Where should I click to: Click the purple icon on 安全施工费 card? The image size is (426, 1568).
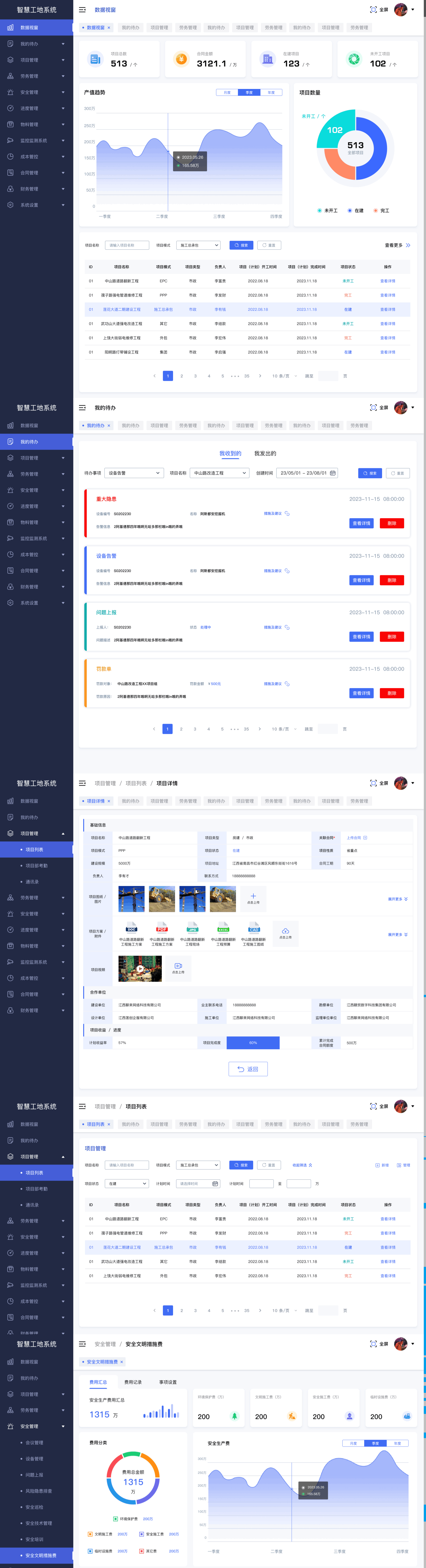pyautogui.click(x=349, y=1417)
